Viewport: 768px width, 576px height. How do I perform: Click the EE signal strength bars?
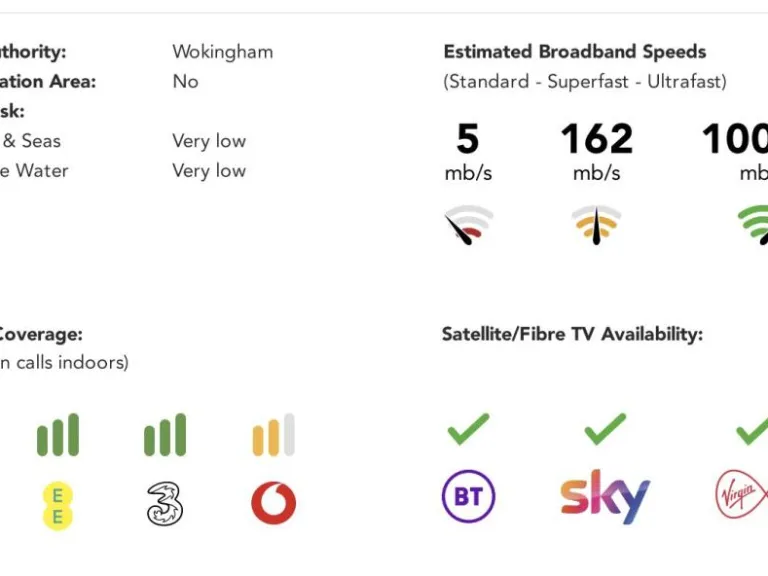(57, 435)
